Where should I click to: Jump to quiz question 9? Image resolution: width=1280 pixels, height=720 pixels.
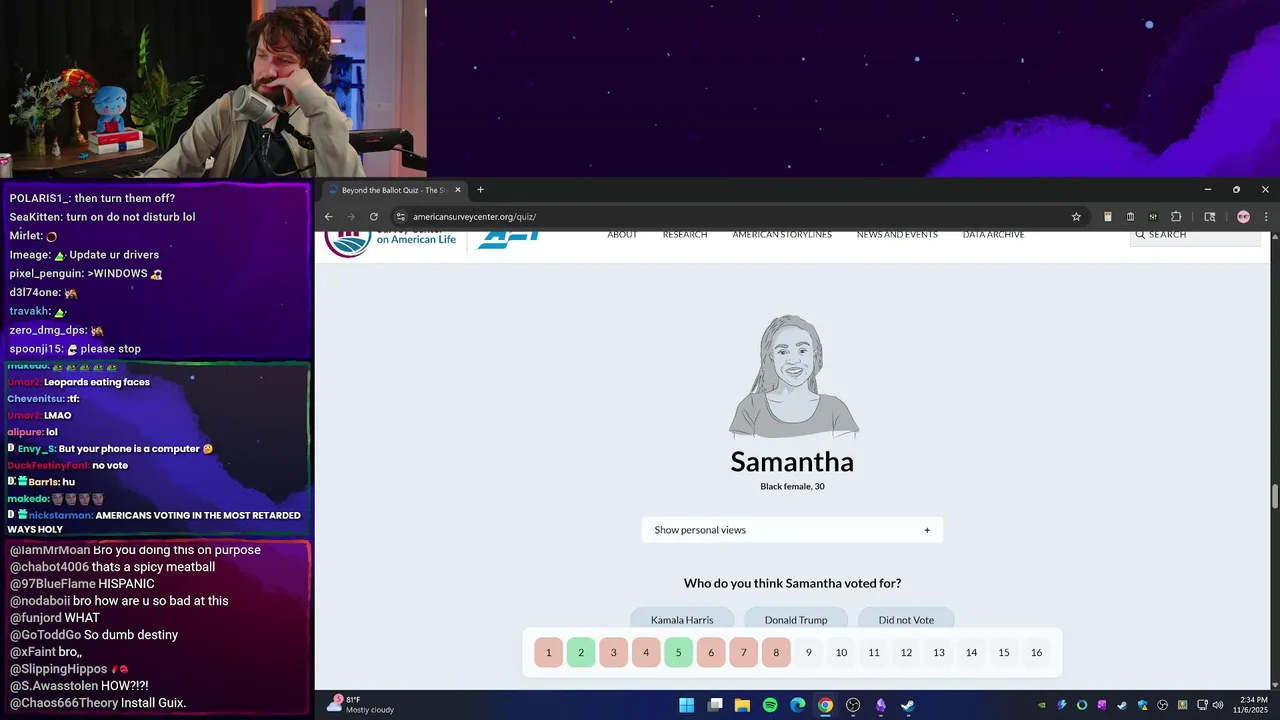(808, 653)
